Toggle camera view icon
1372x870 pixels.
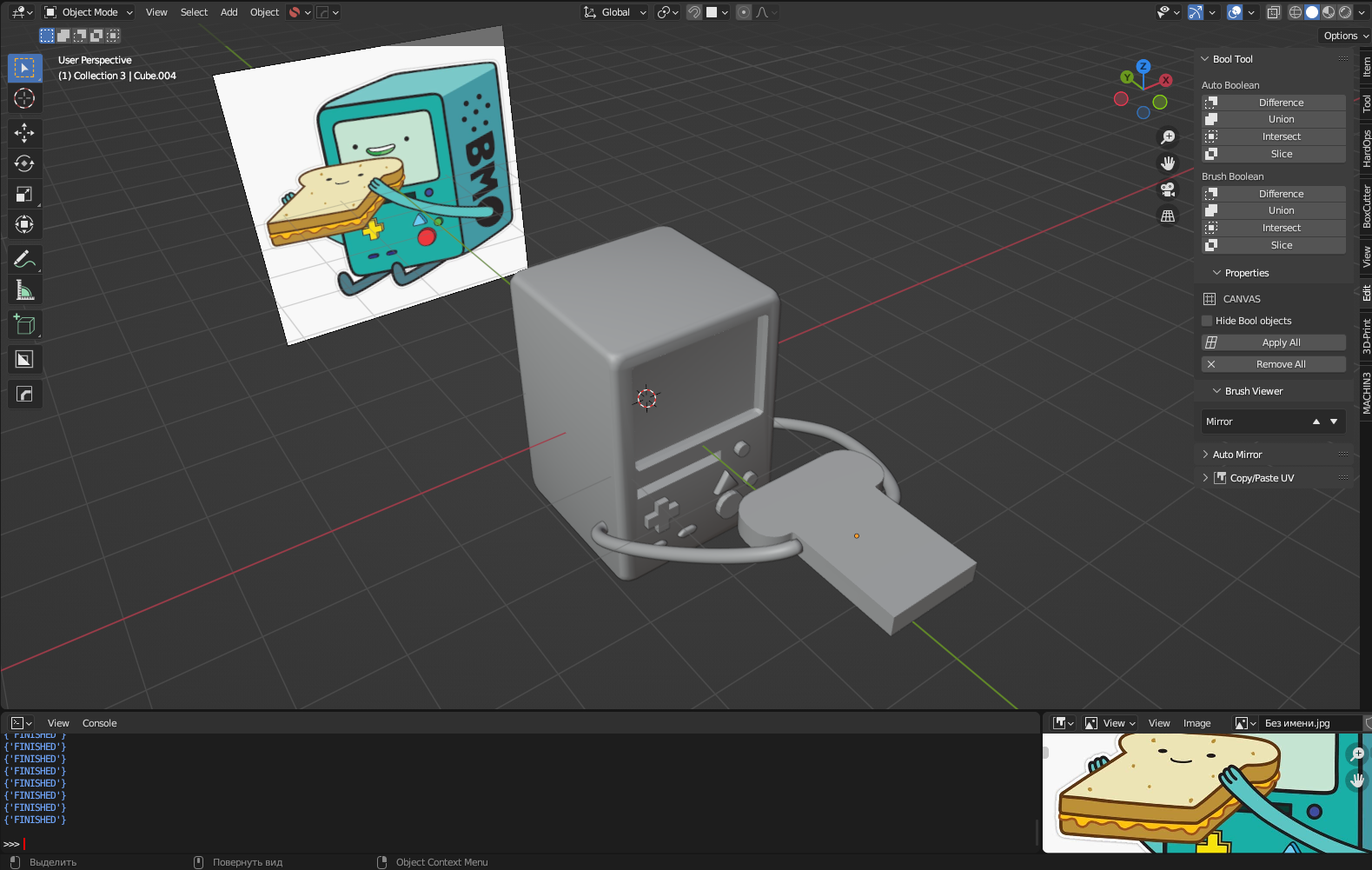click(x=1168, y=189)
